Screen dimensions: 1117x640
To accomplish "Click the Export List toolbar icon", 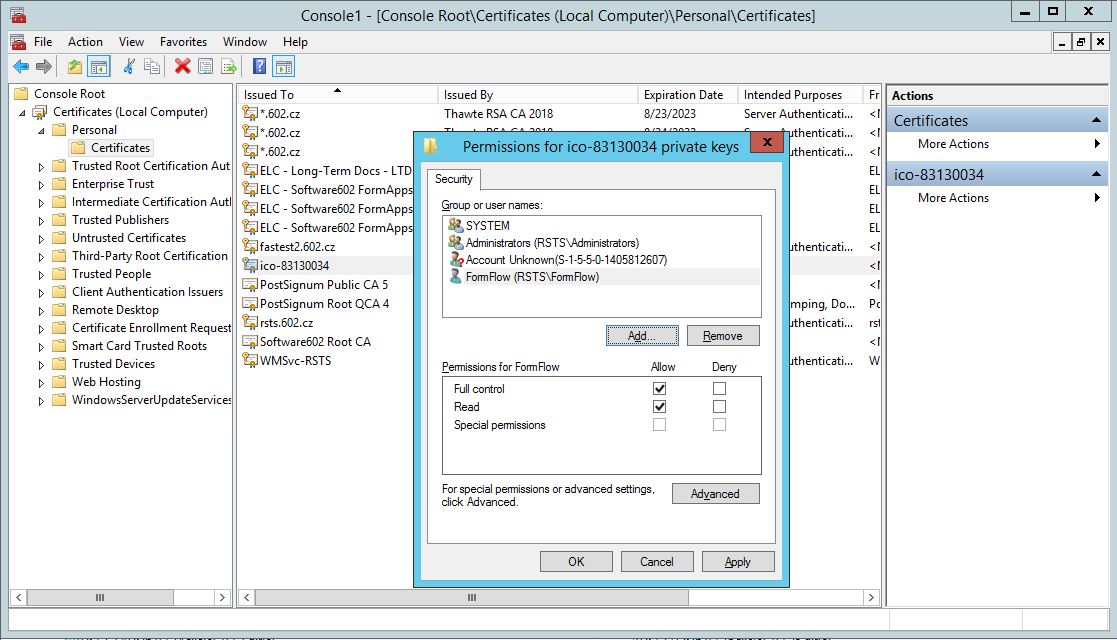I will pos(229,67).
